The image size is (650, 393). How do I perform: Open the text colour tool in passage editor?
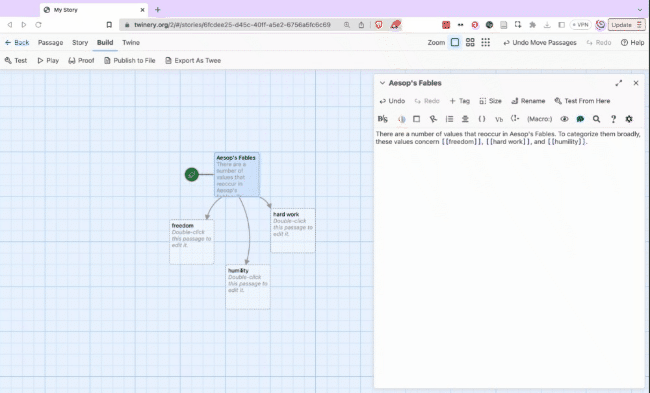pos(401,119)
